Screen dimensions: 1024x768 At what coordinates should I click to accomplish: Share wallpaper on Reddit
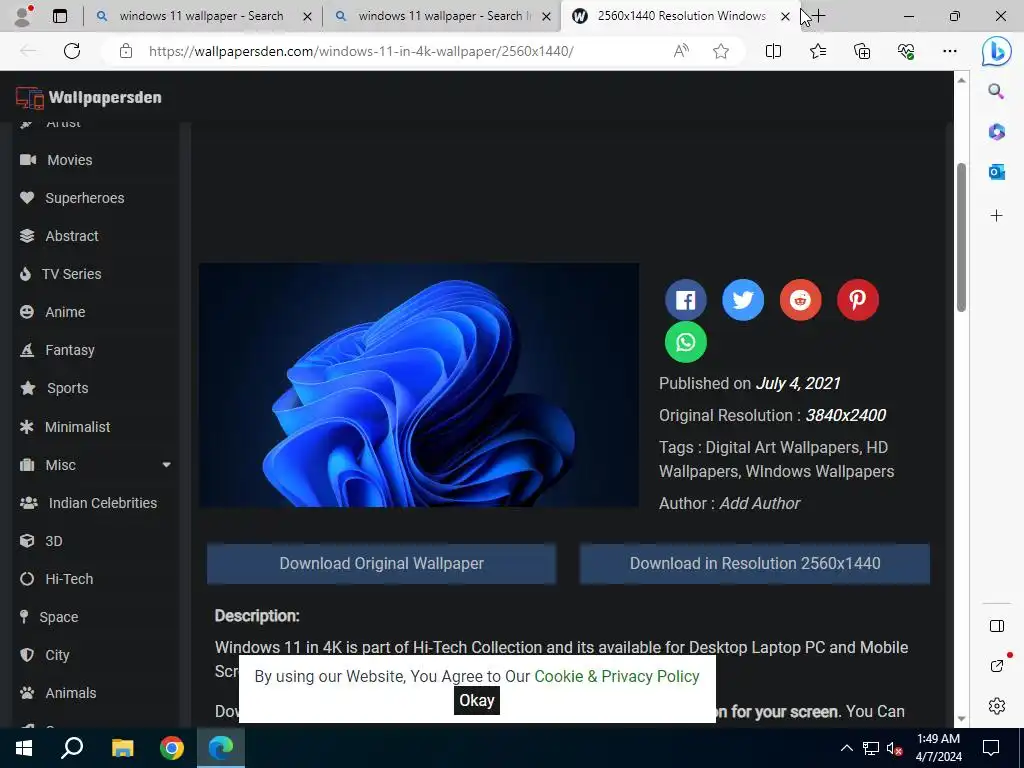[800, 300]
